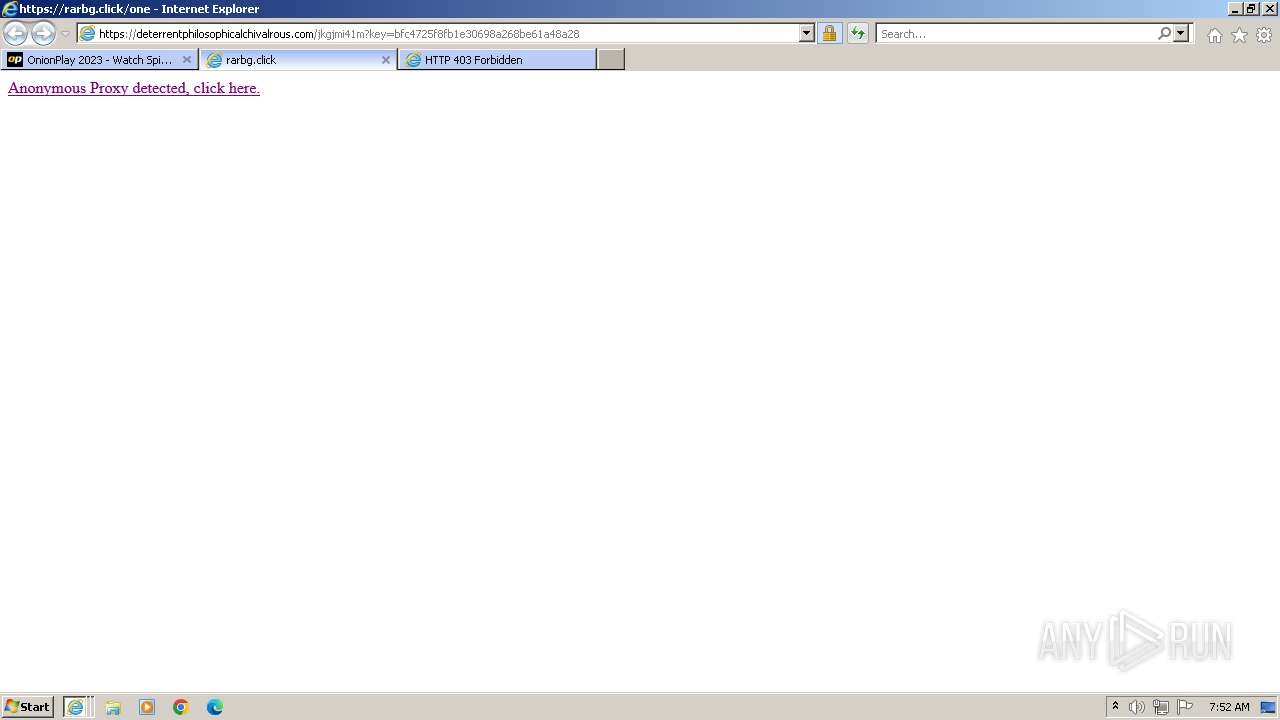Click the Search input box
This screenshot has height=720, width=1280.
pyautogui.click(x=1015, y=33)
